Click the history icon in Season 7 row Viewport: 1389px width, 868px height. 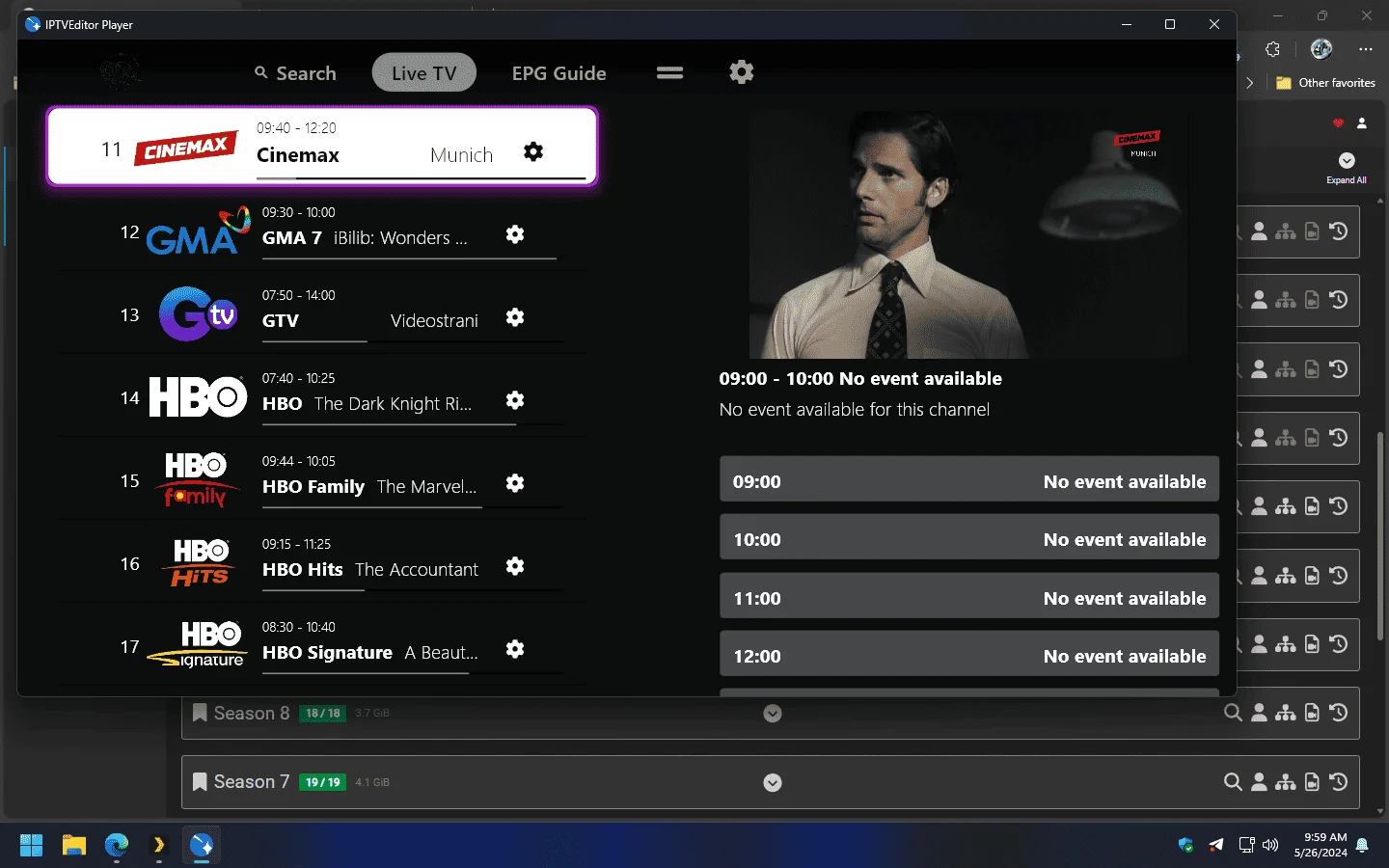point(1339,782)
